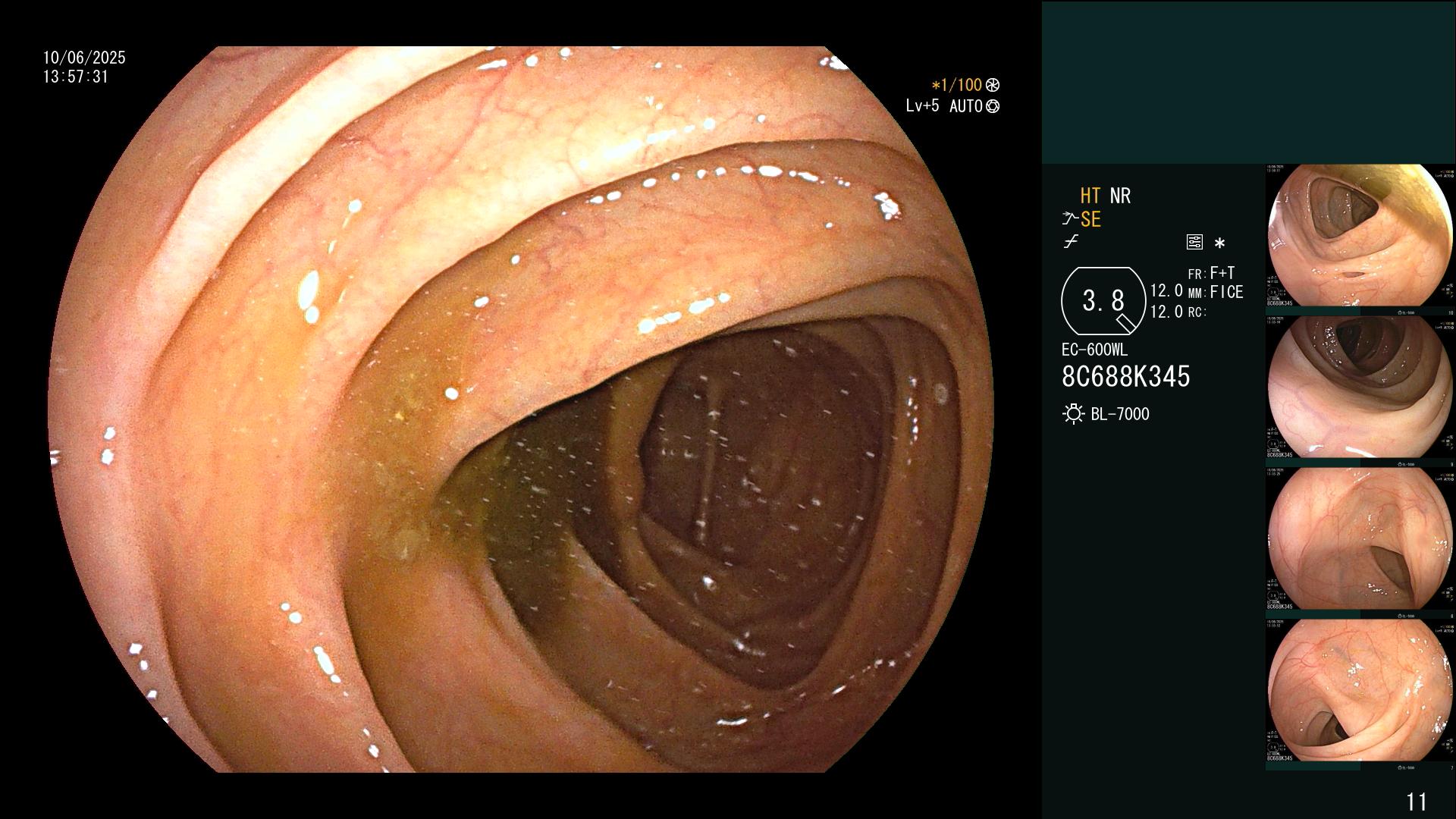Click the tone curve icon below SE
Viewport: 1456px width, 819px height.
[x=1071, y=243]
